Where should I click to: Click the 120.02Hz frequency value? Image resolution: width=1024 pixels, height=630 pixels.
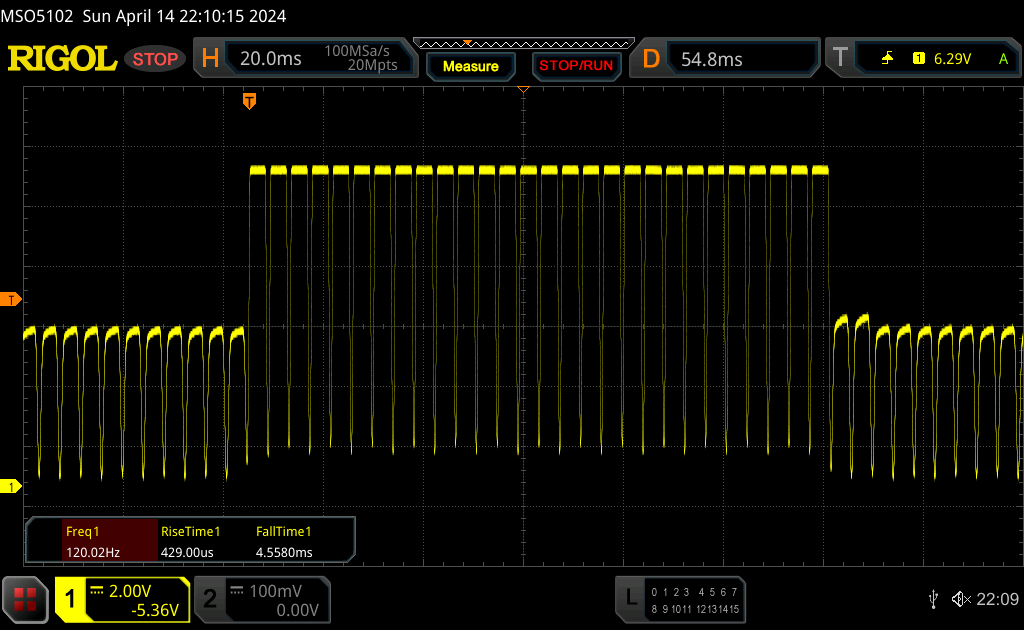click(x=93, y=552)
